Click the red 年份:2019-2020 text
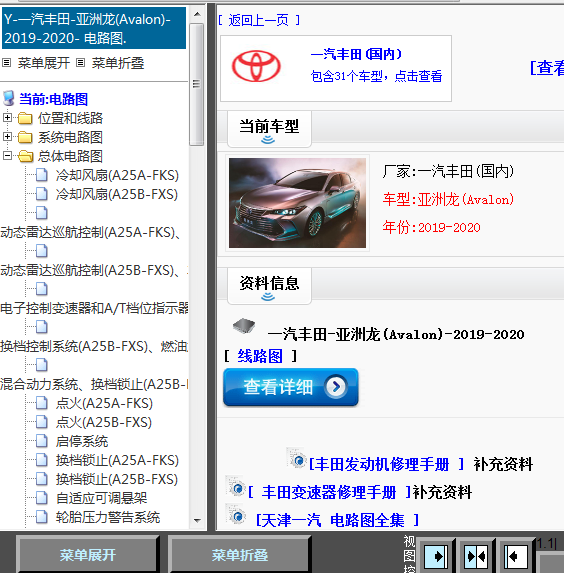 pyautogui.click(x=431, y=227)
